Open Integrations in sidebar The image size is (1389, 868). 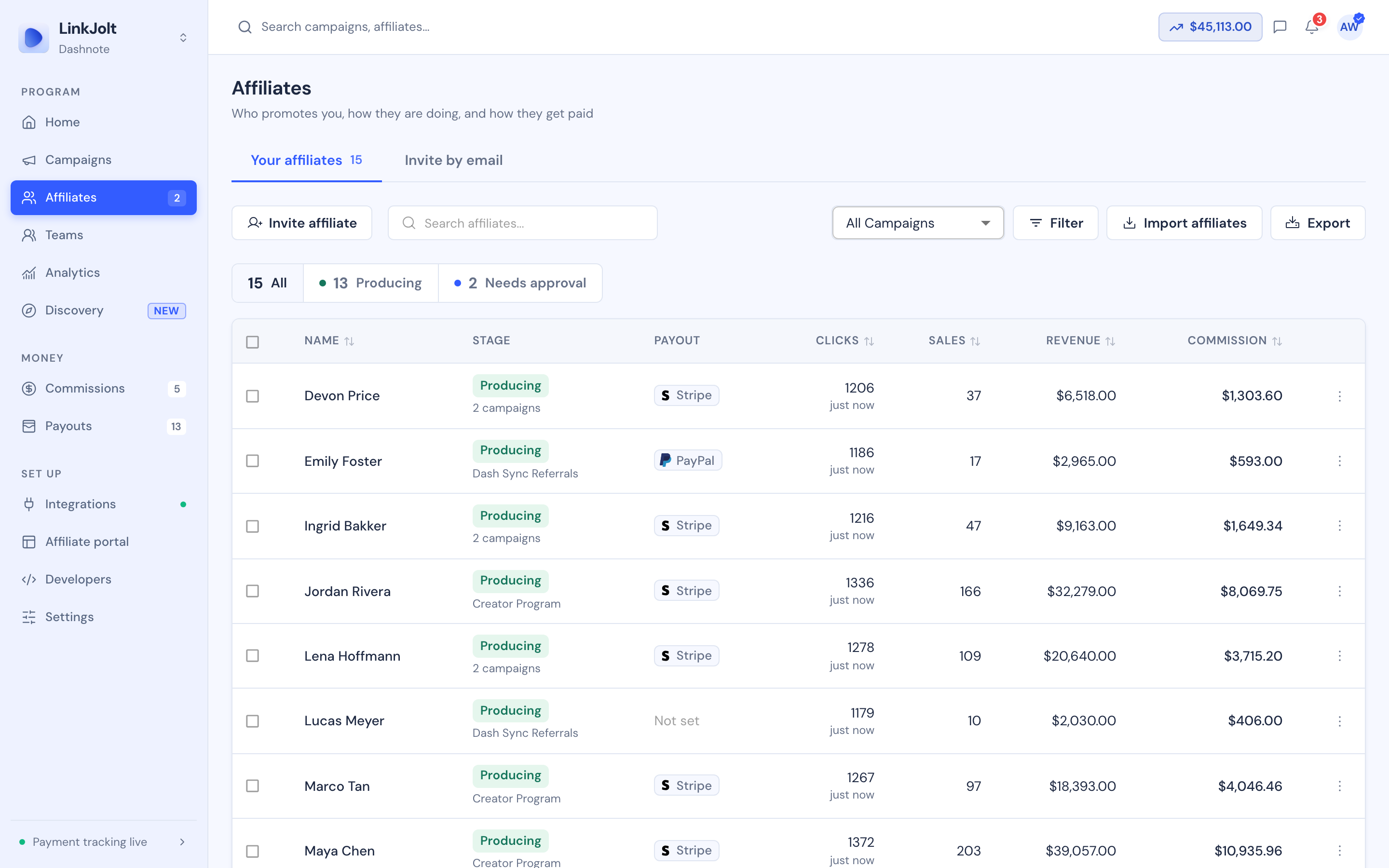103,504
